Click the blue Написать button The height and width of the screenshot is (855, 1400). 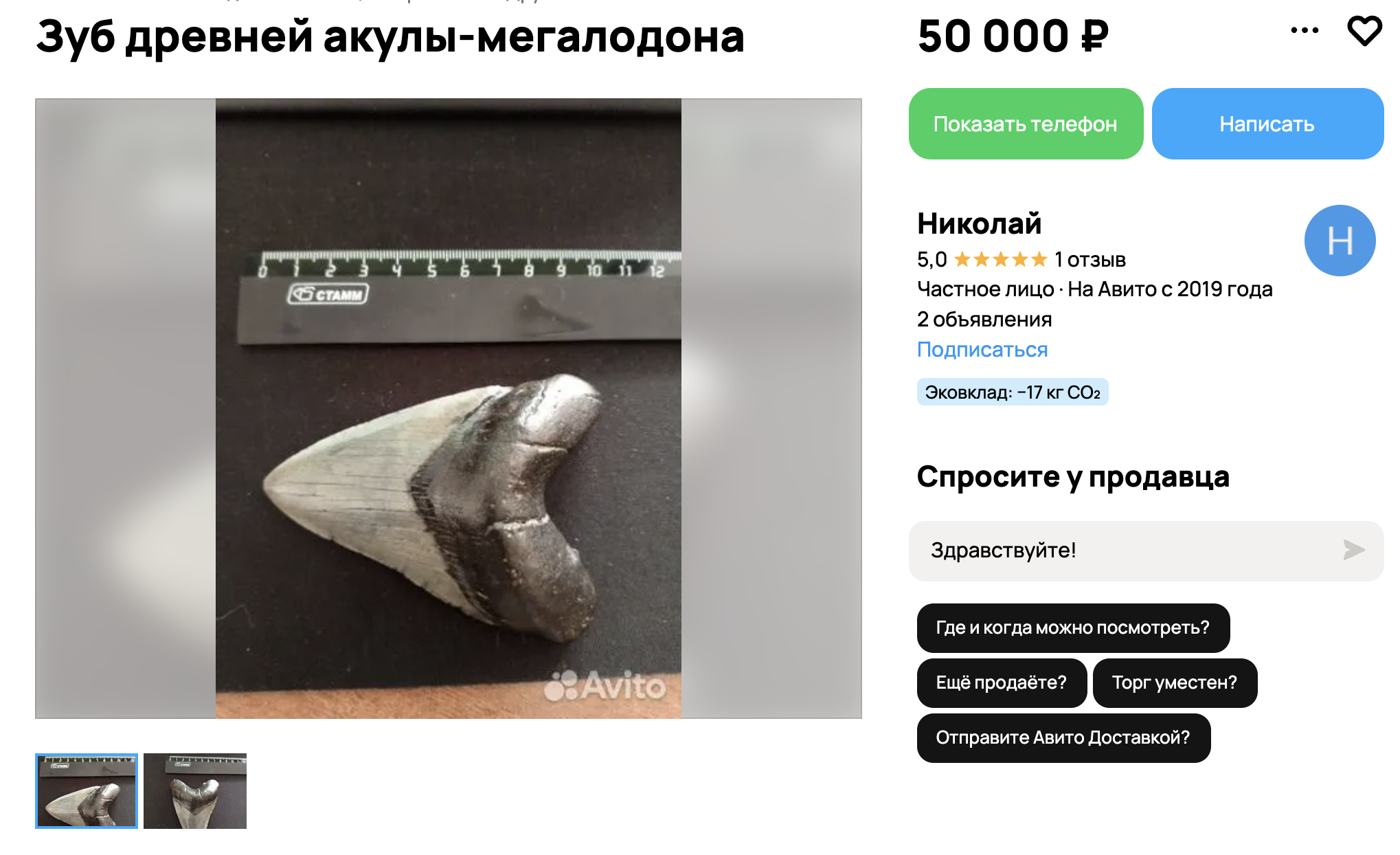(1267, 124)
